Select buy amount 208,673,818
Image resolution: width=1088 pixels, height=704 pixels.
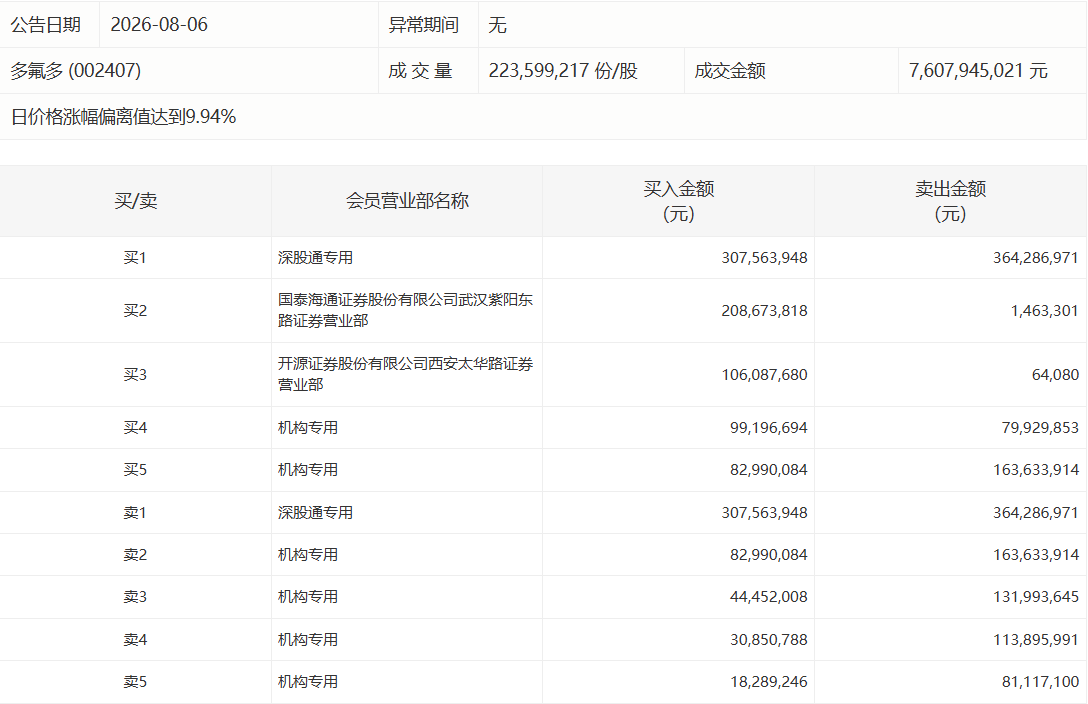click(764, 311)
